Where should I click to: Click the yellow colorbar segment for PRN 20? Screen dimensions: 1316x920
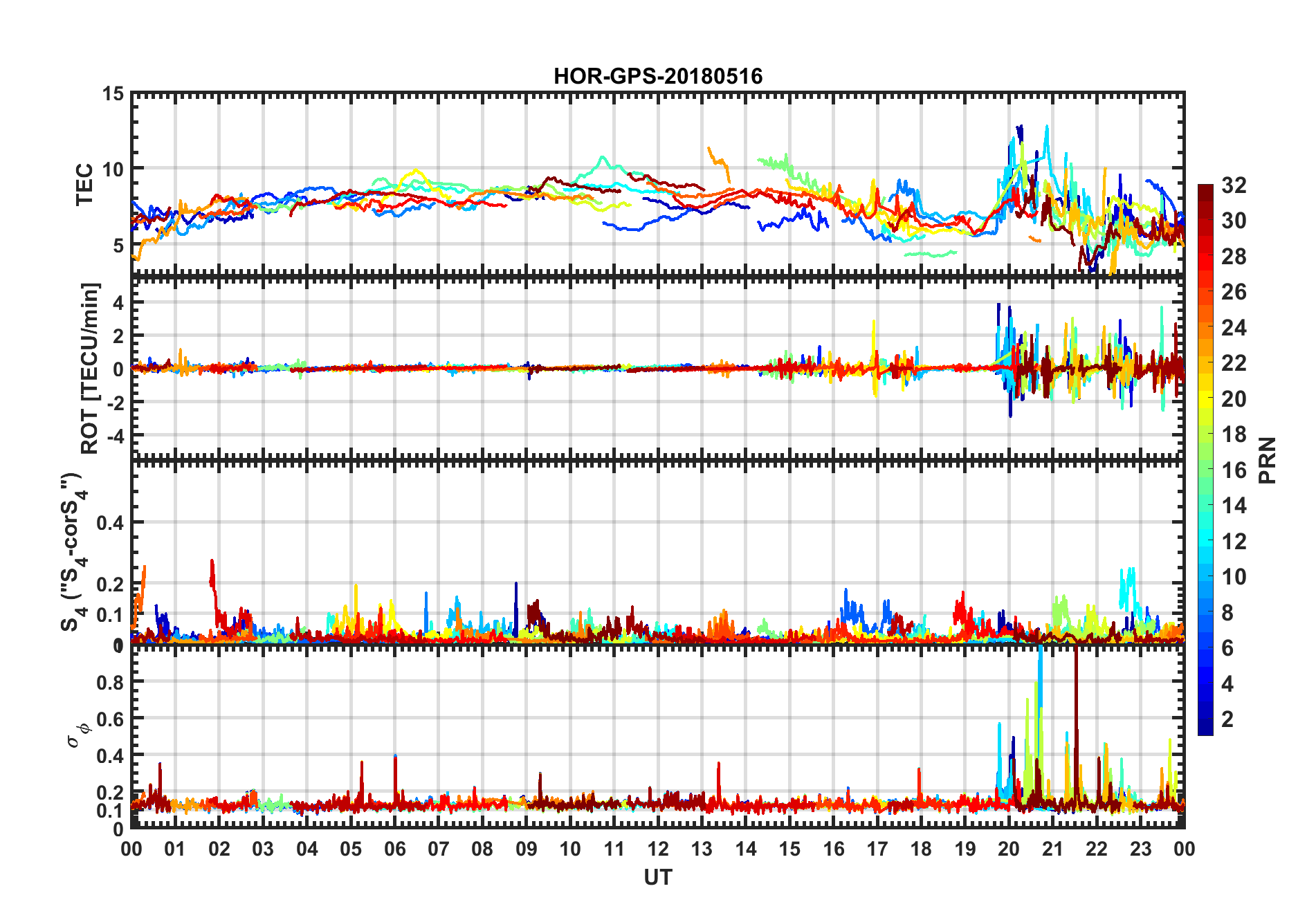[1205, 399]
